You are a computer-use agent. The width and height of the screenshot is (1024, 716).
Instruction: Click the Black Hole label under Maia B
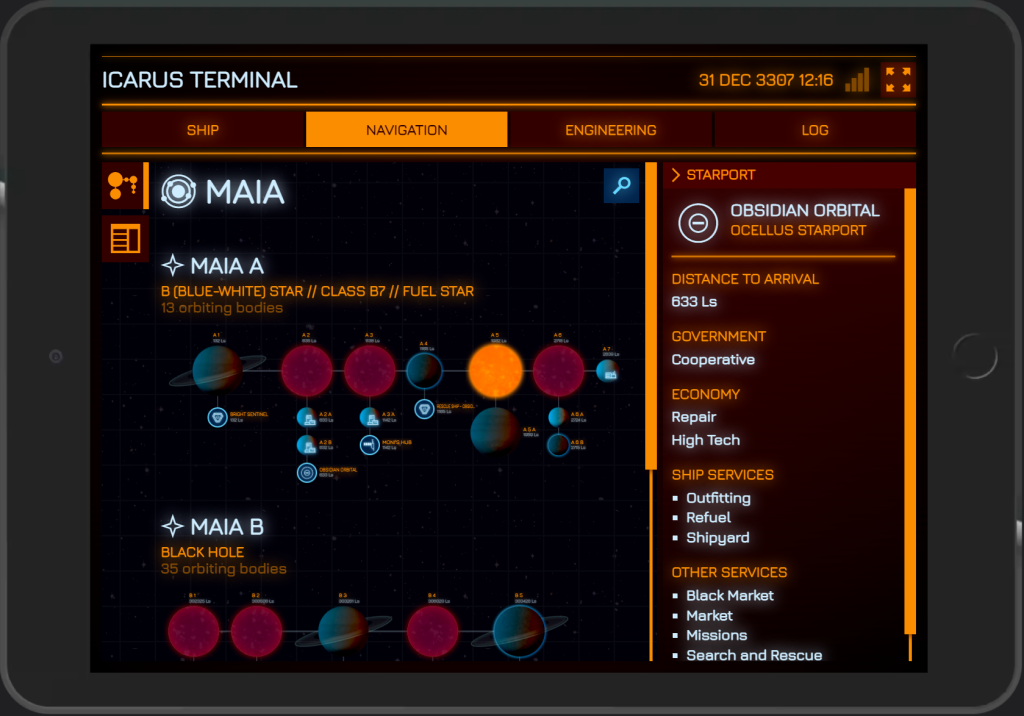(202, 553)
